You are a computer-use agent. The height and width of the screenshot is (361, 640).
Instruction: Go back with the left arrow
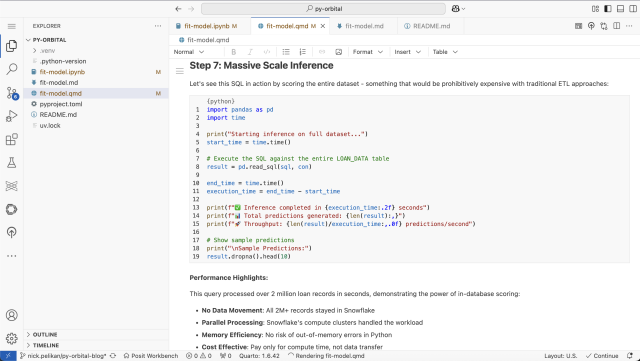178,9
